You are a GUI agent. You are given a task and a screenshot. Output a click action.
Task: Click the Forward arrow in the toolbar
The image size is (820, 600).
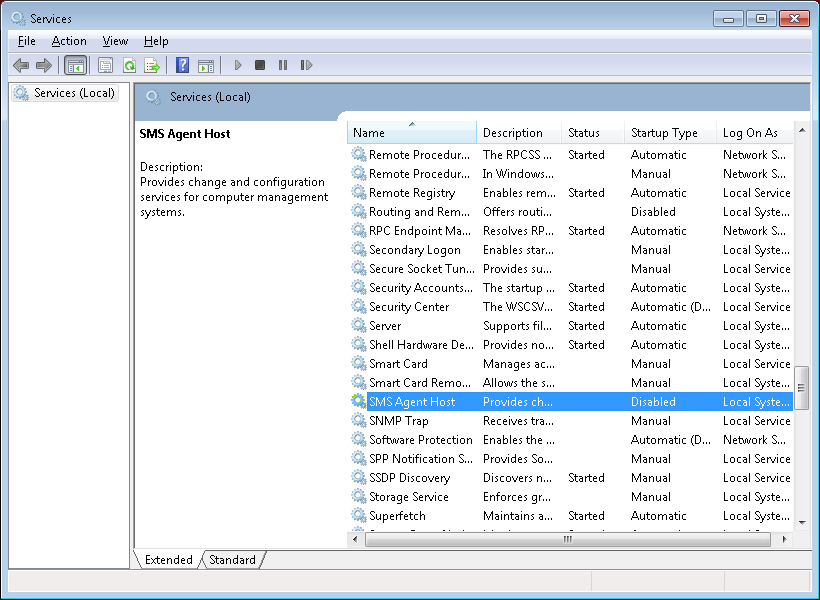coord(43,65)
